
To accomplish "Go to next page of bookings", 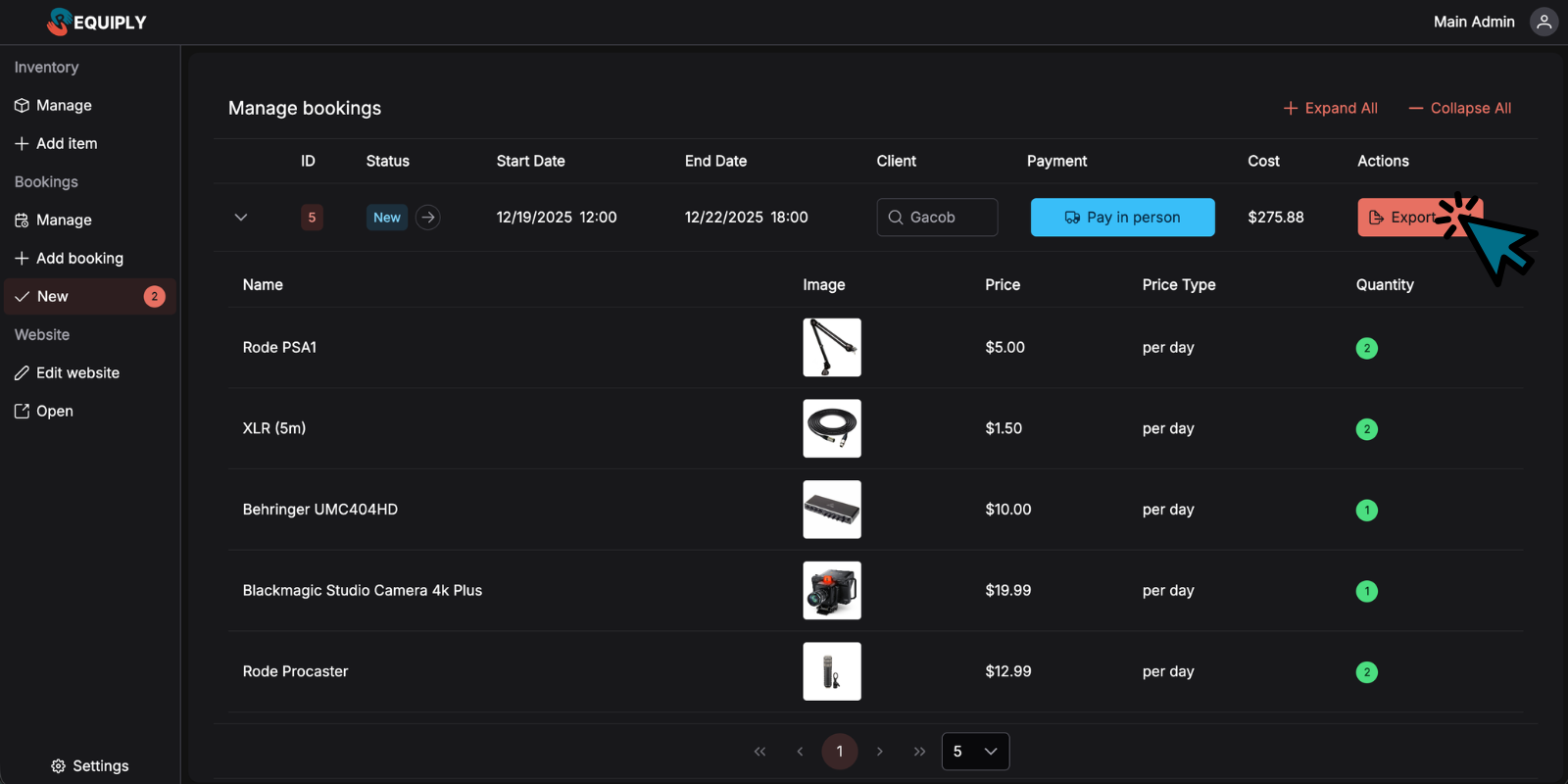I will [x=880, y=752].
